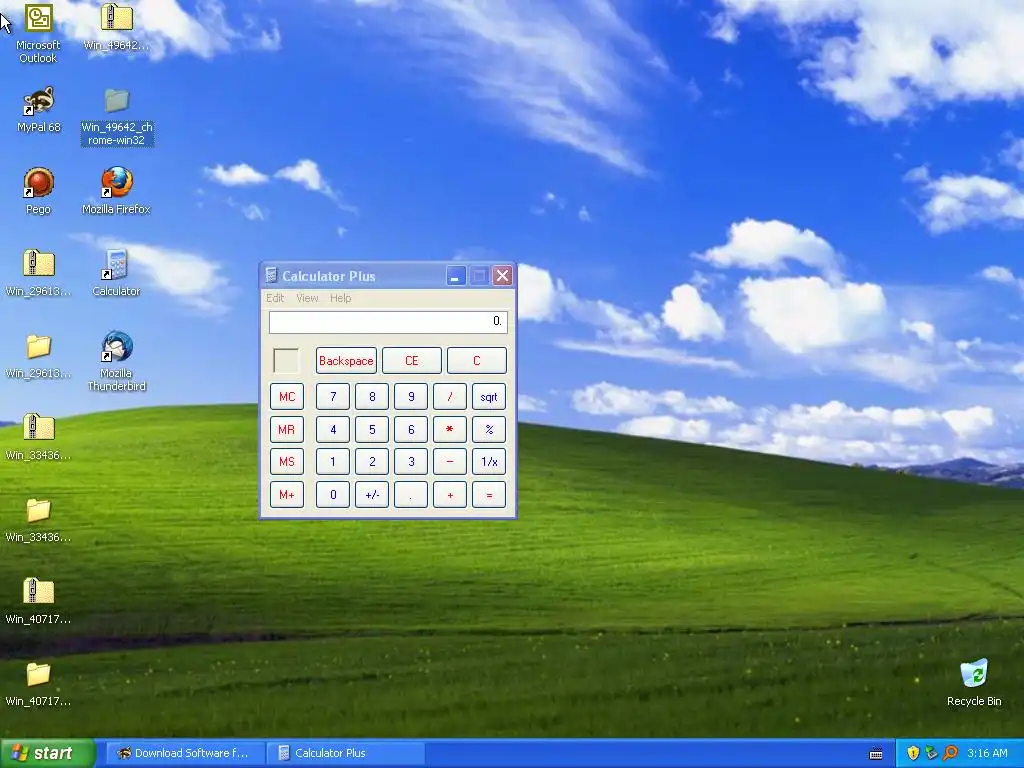Select the Win_29613 zip archive icon
This screenshot has height=768, width=1024.
click(x=38, y=273)
